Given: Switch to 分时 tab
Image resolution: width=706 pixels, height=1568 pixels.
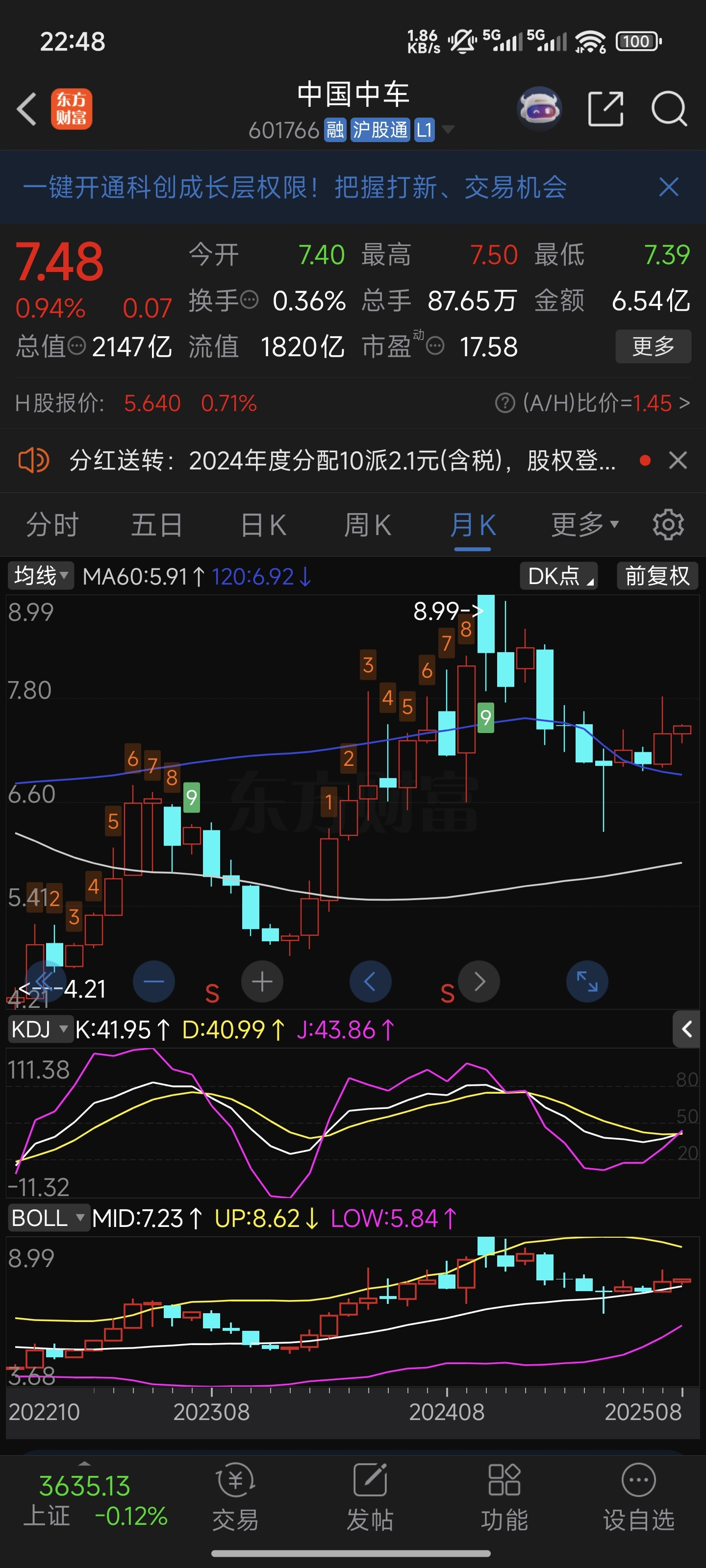Looking at the screenshot, I should 52,525.
